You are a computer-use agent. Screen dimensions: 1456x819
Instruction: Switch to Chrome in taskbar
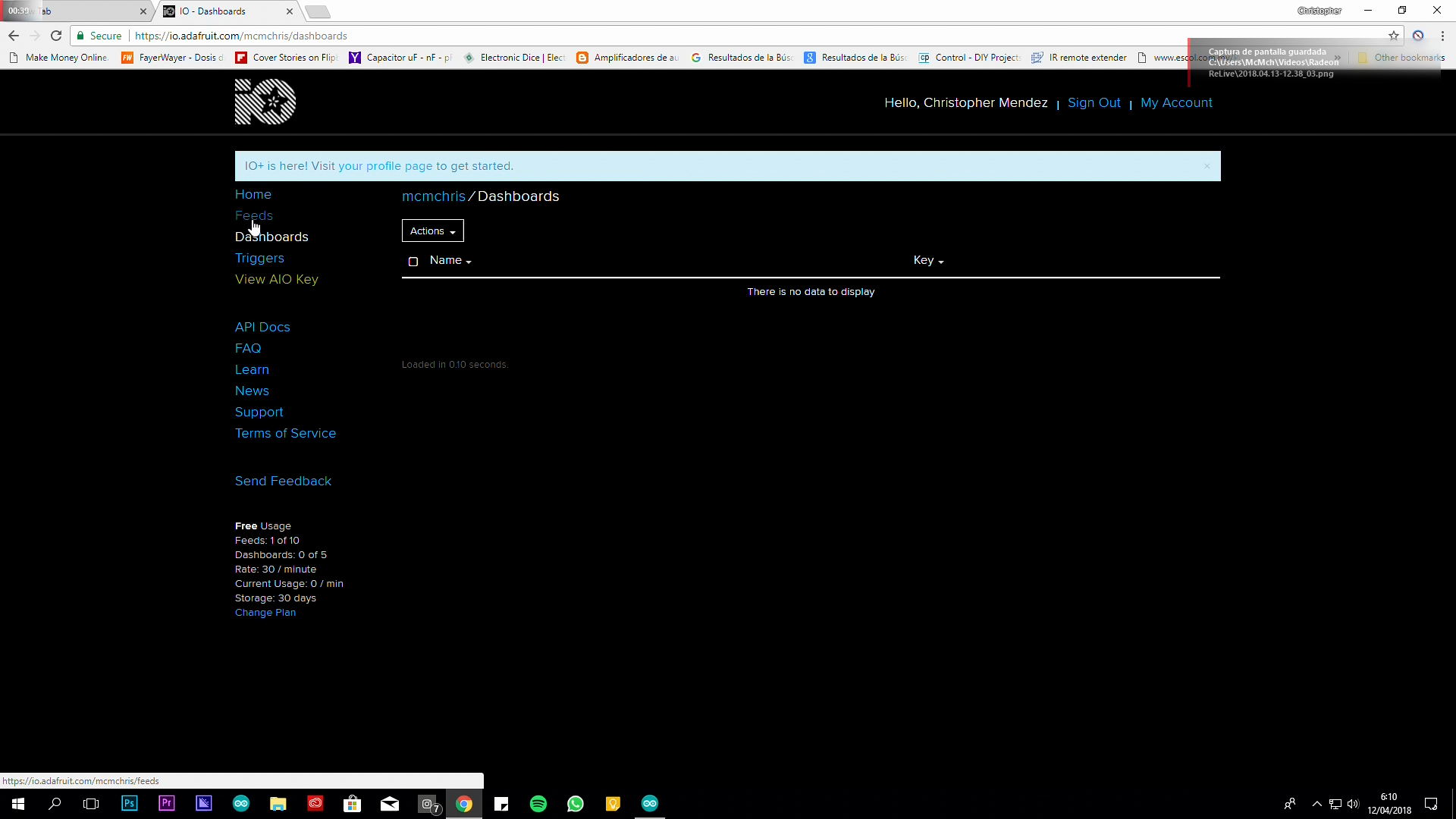[x=464, y=804]
